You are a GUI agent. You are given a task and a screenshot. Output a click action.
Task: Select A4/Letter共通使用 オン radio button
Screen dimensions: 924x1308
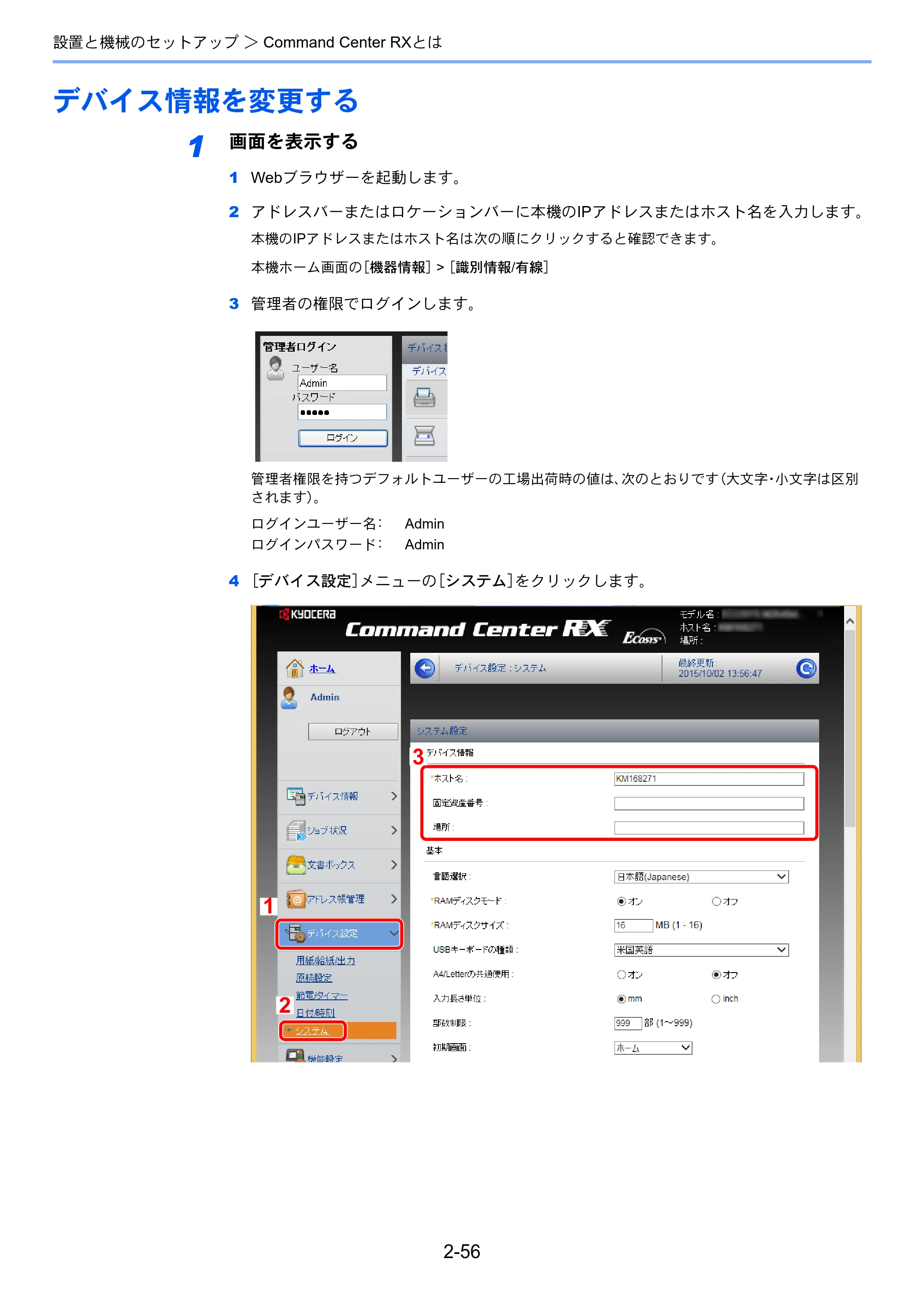[x=621, y=975]
